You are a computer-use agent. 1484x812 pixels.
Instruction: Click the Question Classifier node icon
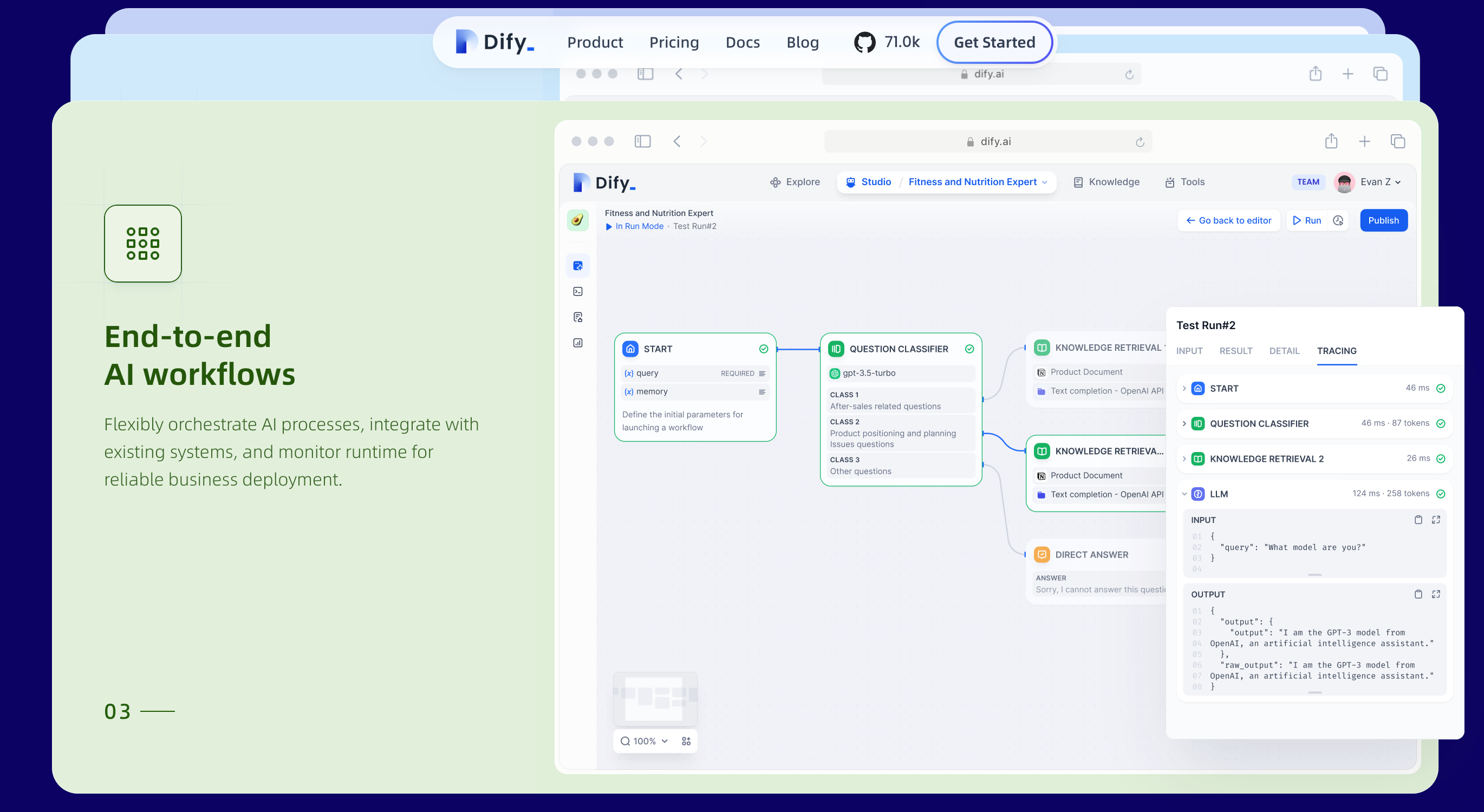tap(836, 349)
